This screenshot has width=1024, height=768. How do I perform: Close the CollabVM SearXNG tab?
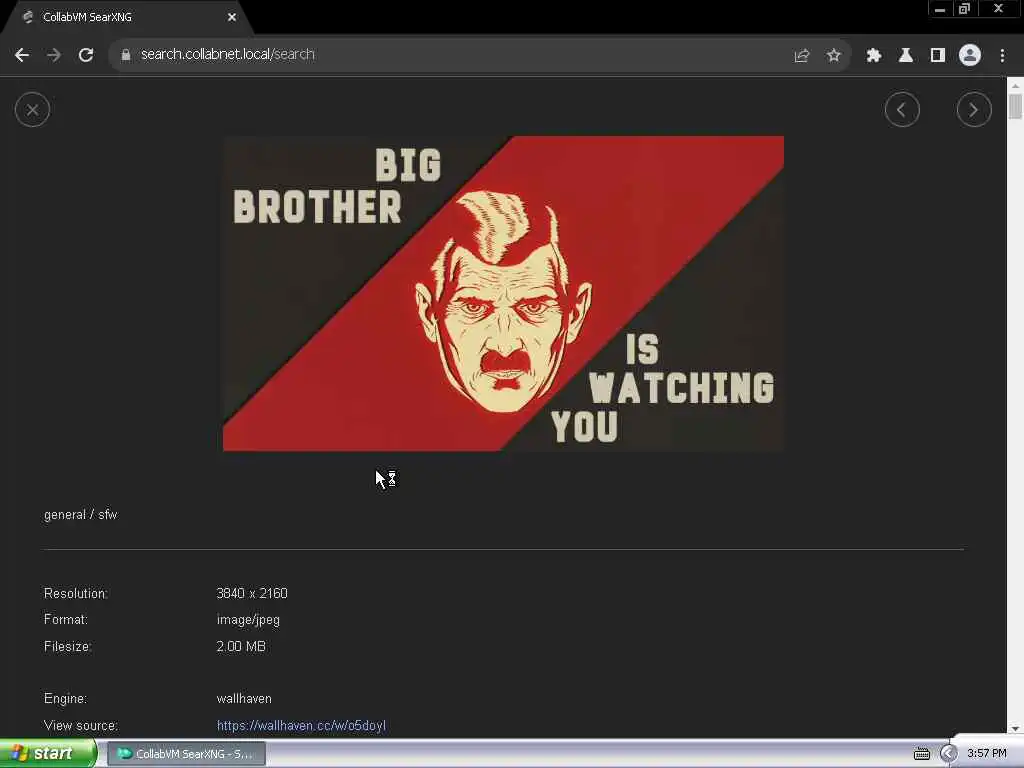pyautogui.click(x=232, y=18)
